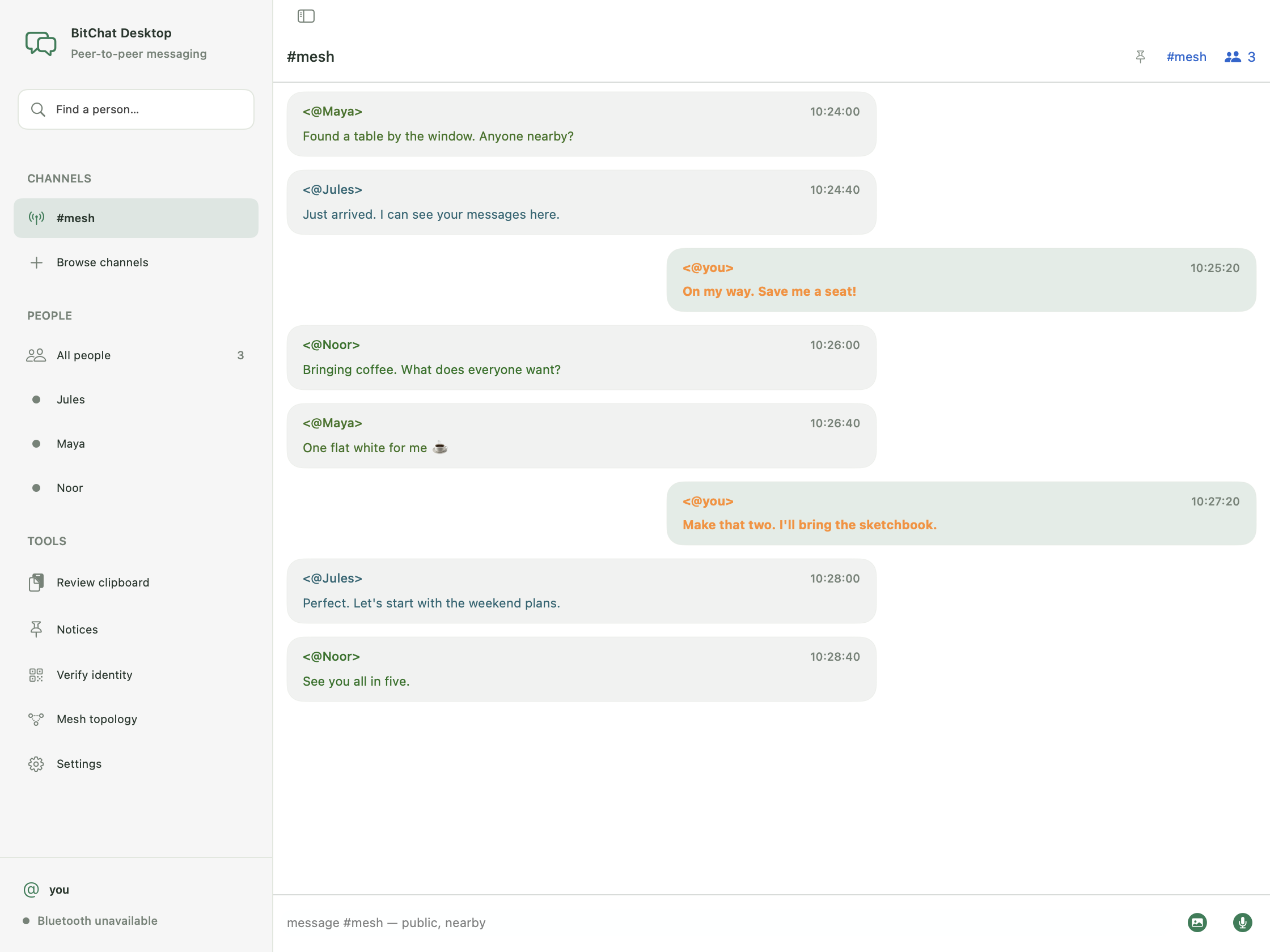Click the blue #mesh link in header
Image resolution: width=1270 pixels, height=952 pixels.
pos(1186,57)
